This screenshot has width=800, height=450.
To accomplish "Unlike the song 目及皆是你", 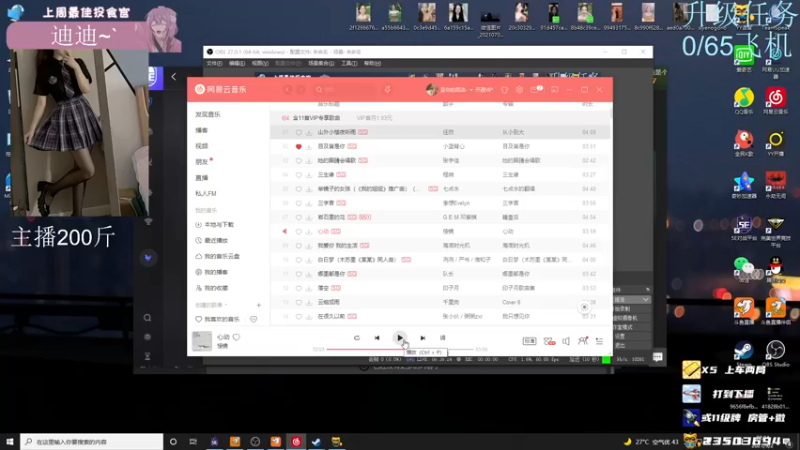I will [298, 146].
